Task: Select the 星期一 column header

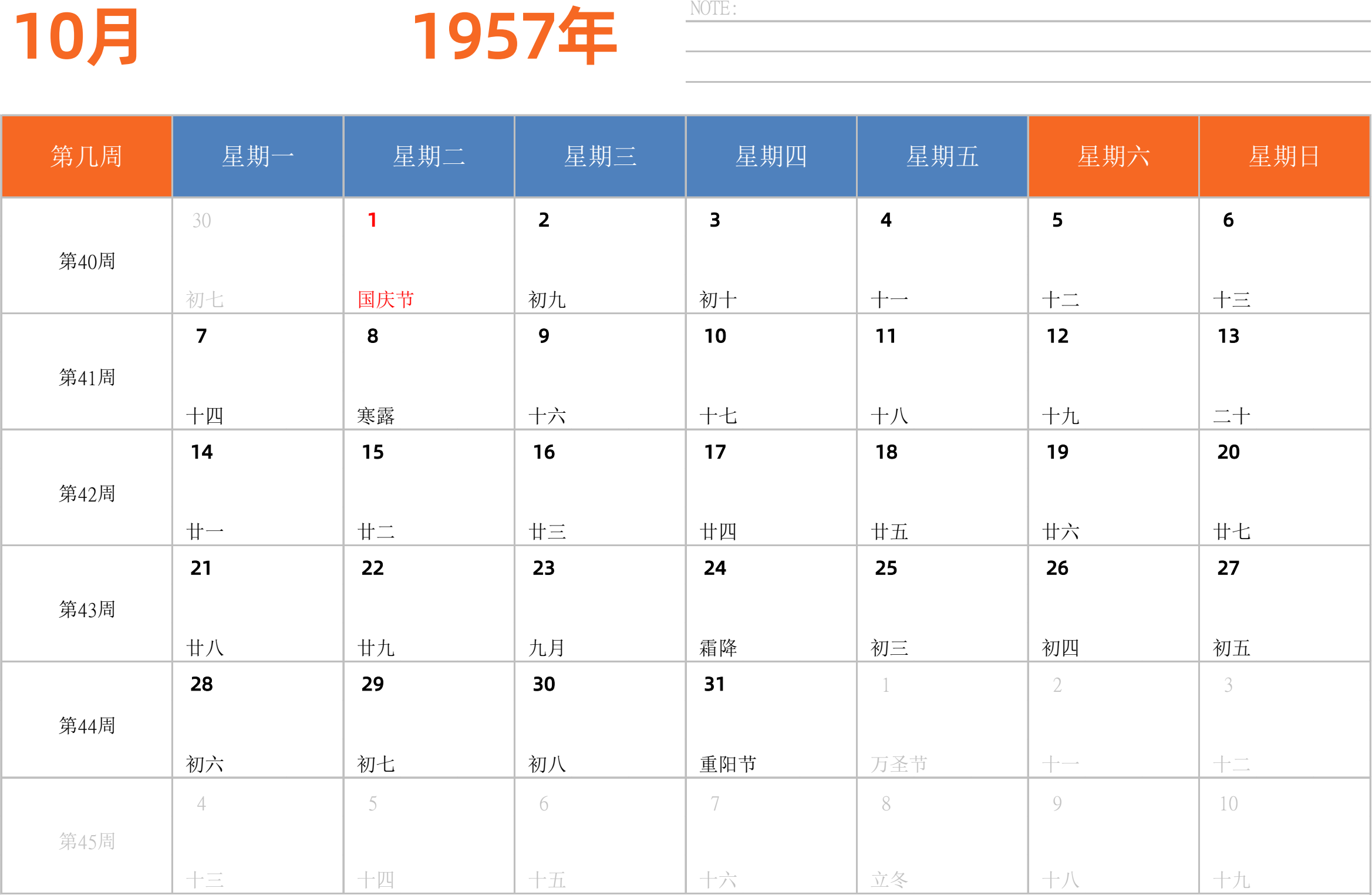Action: click(258, 157)
